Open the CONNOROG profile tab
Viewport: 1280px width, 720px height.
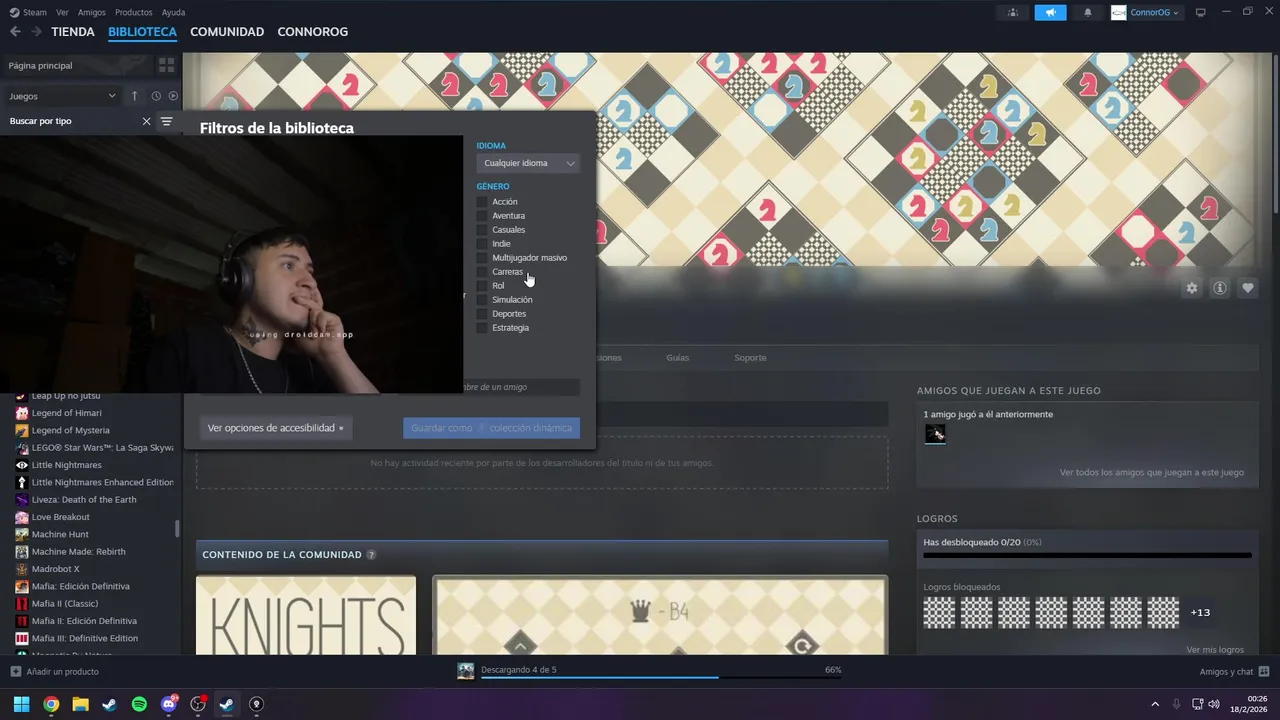313,32
